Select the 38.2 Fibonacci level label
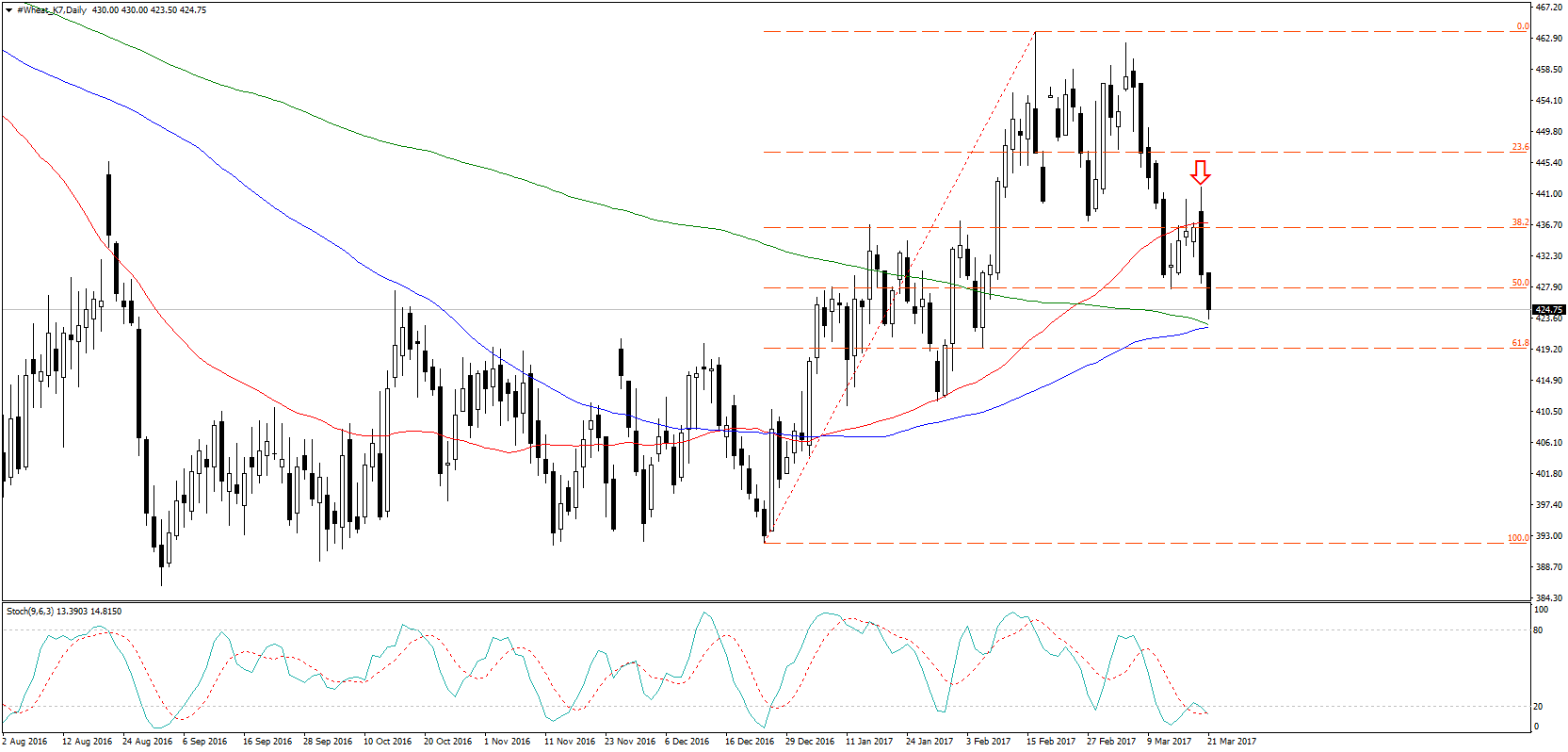Viewport: 1568px width, 752px height. 1520,222
